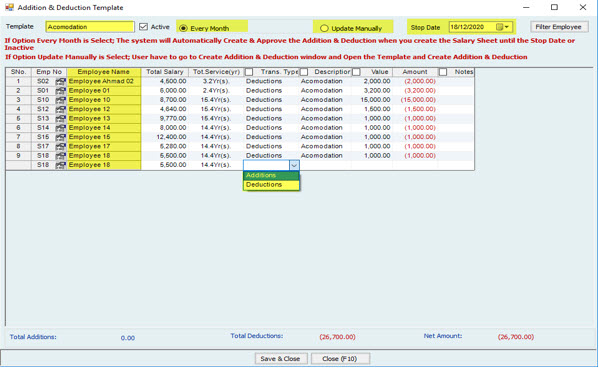Click the Emp No column header
599x369 pixels.
[x=49, y=72]
